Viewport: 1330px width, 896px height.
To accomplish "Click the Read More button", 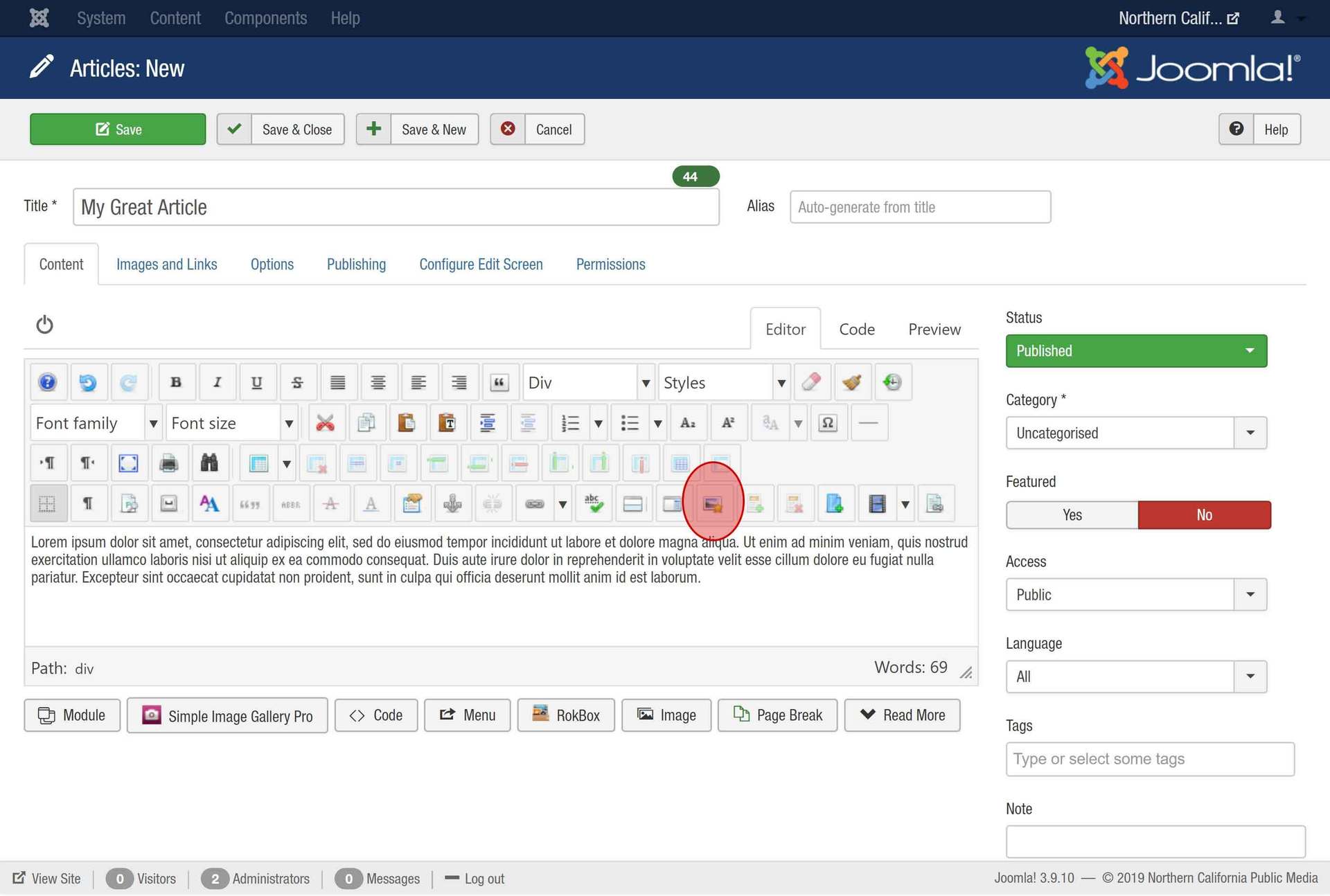I will [902, 715].
